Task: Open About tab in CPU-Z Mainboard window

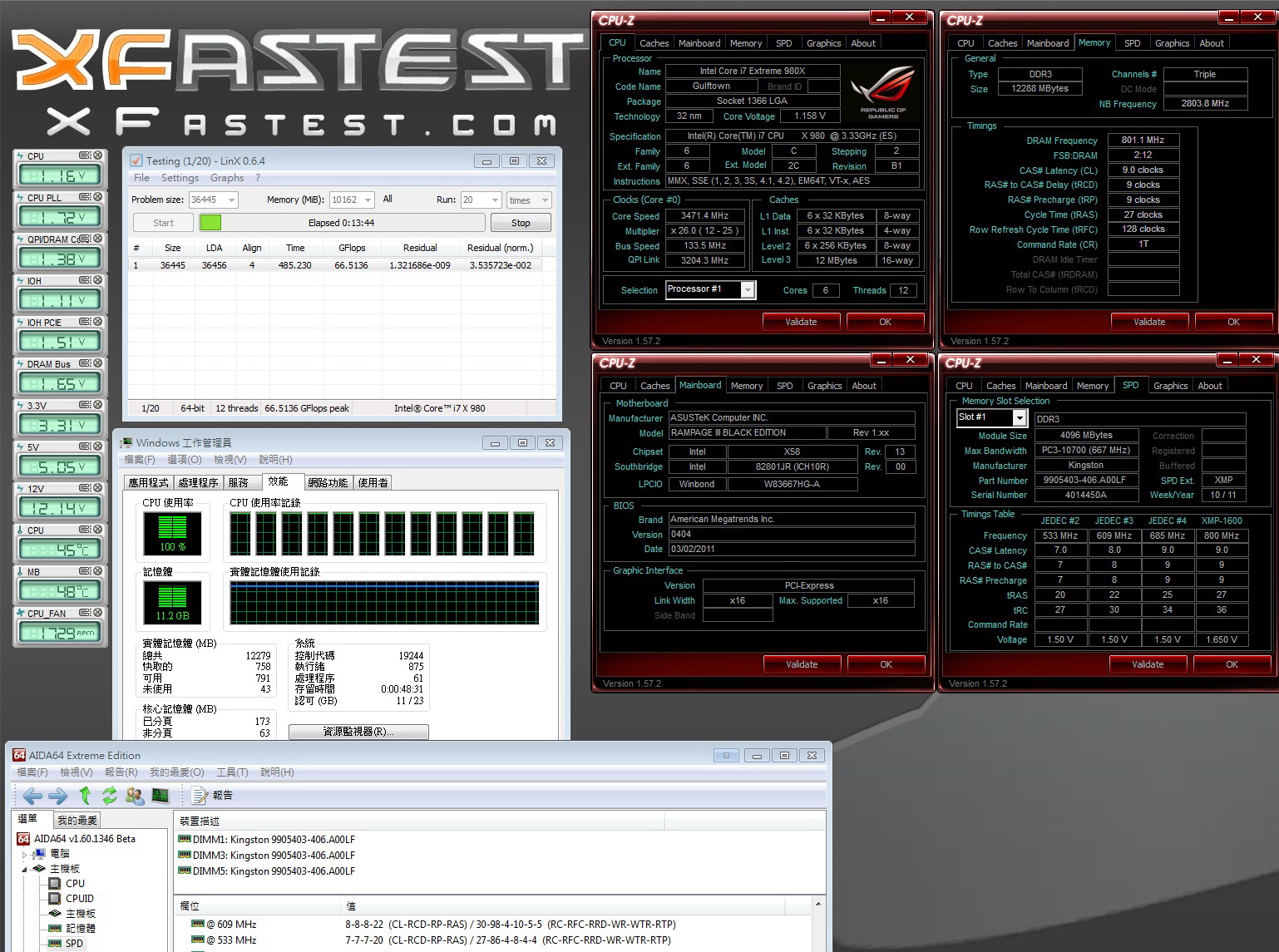Action: coord(864,386)
